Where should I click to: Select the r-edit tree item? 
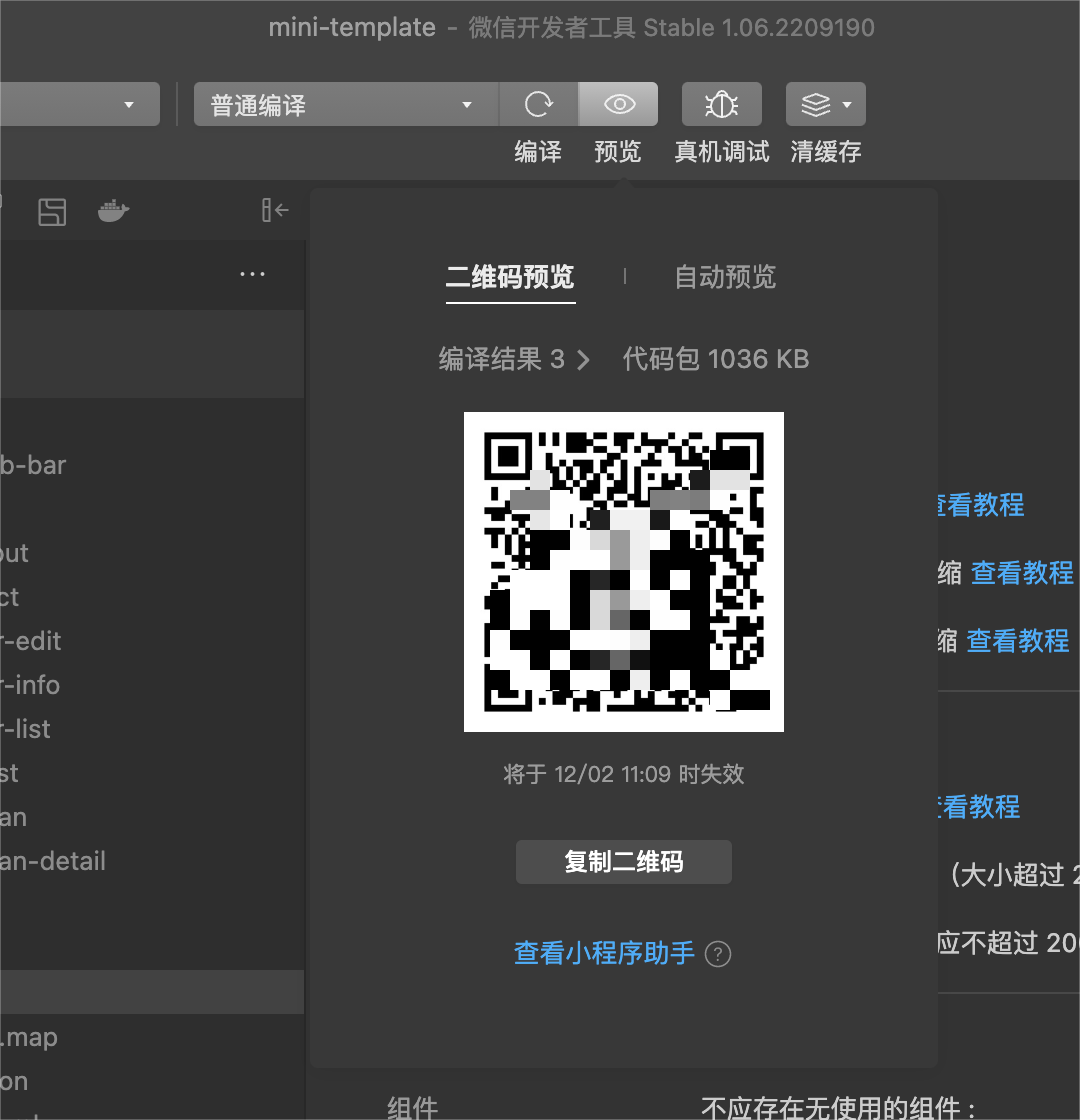(31, 641)
